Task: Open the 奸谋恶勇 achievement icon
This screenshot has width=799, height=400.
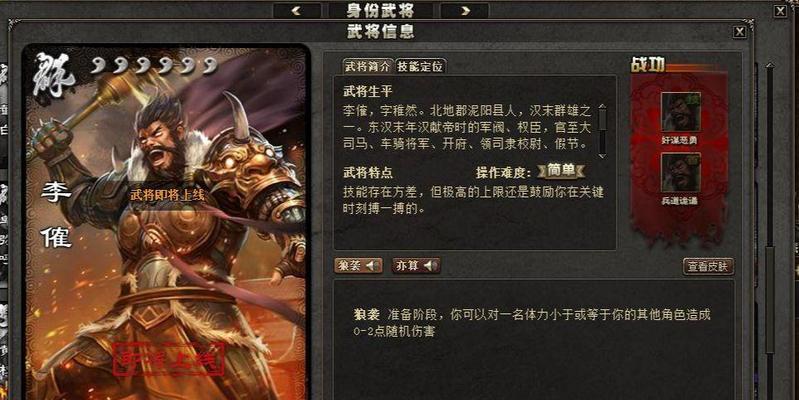Action: coord(680,112)
